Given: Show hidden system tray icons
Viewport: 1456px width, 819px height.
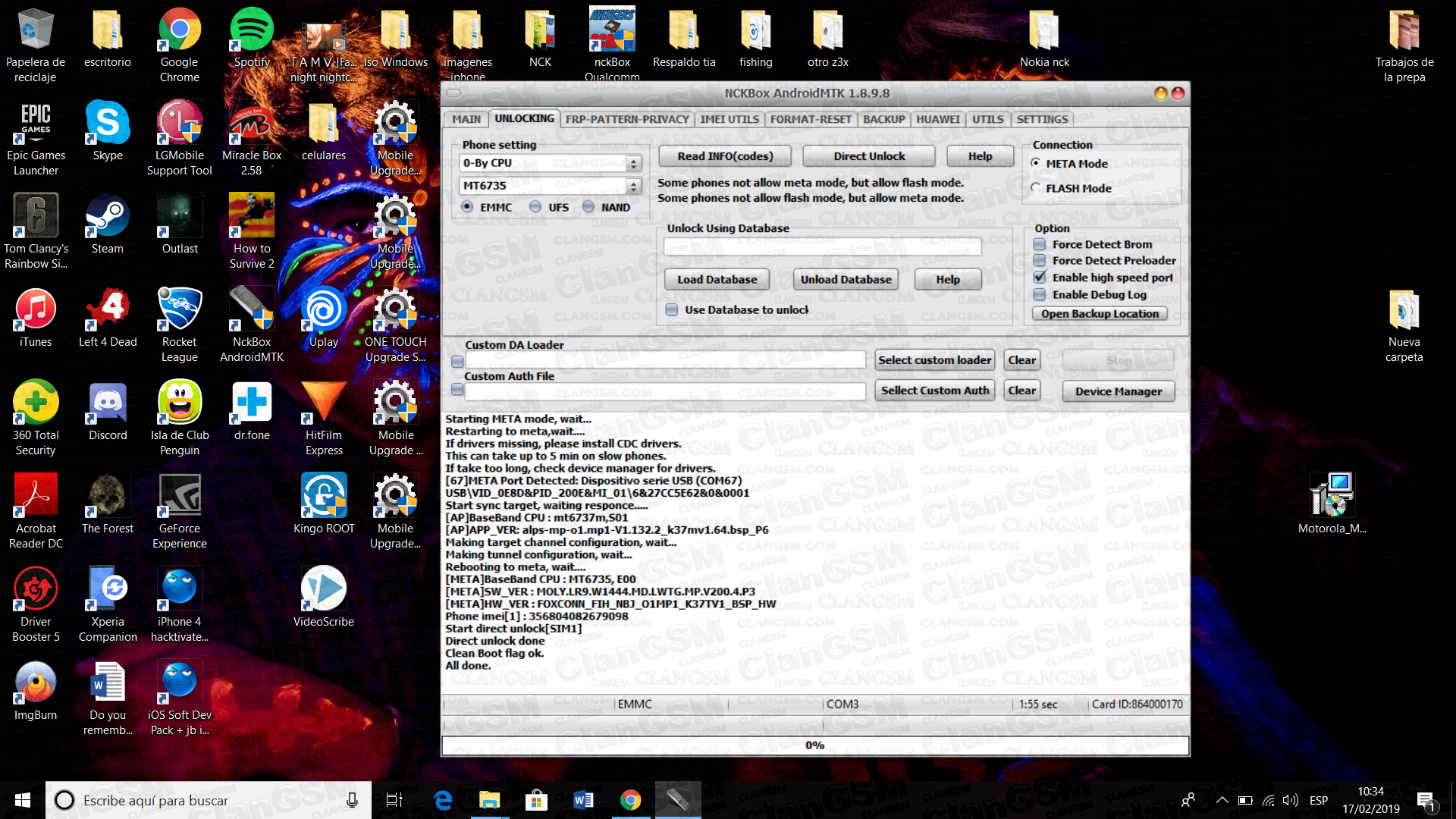Looking at the screenshot, I should (1222, 800).
